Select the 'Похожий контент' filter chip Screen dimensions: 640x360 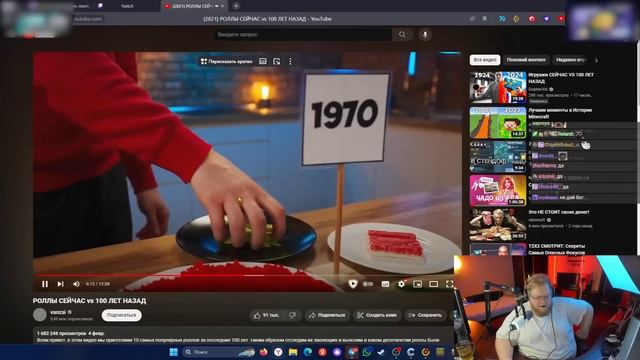[526, 60]
